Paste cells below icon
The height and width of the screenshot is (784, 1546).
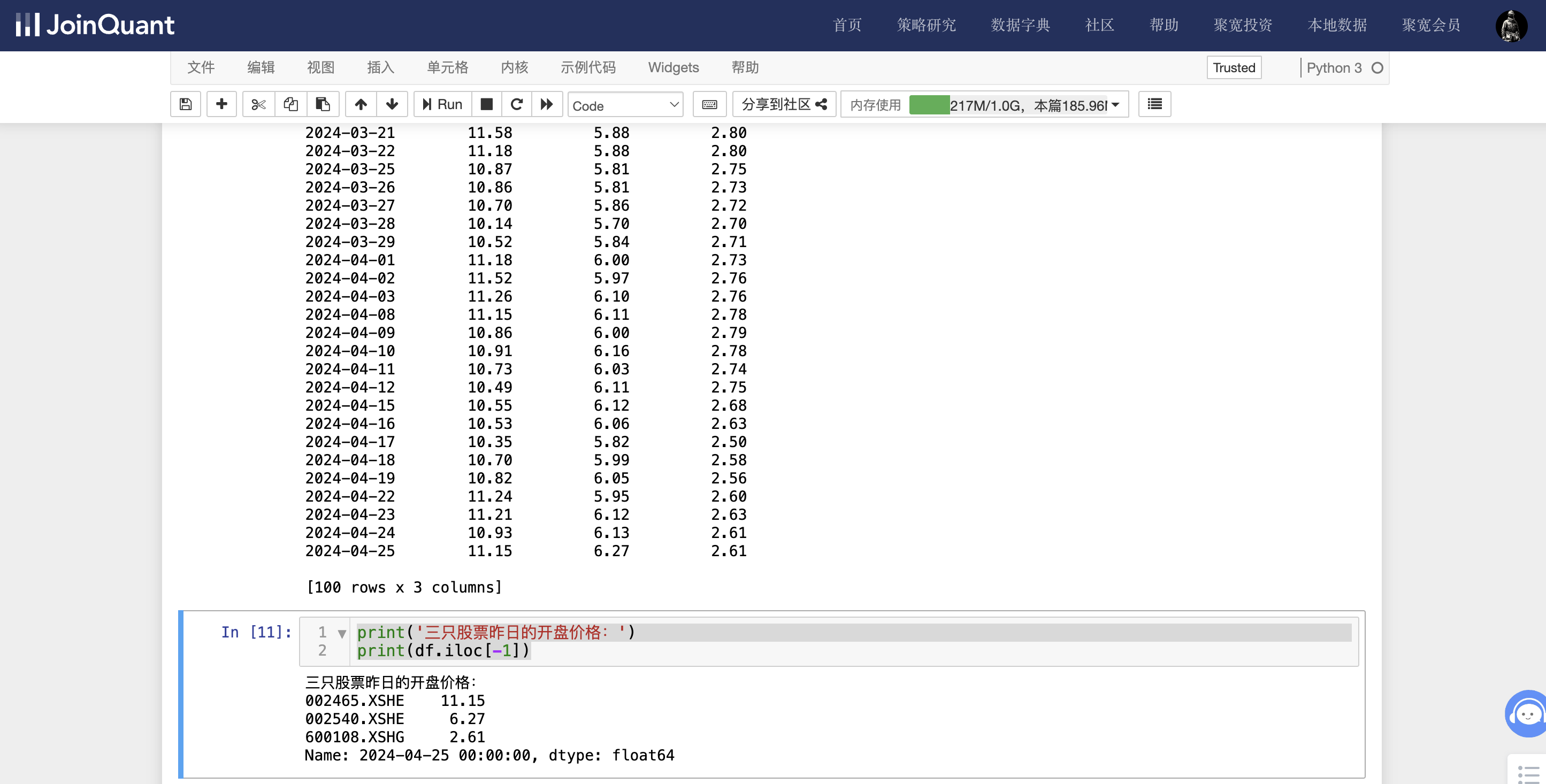(x=323, y=104)
